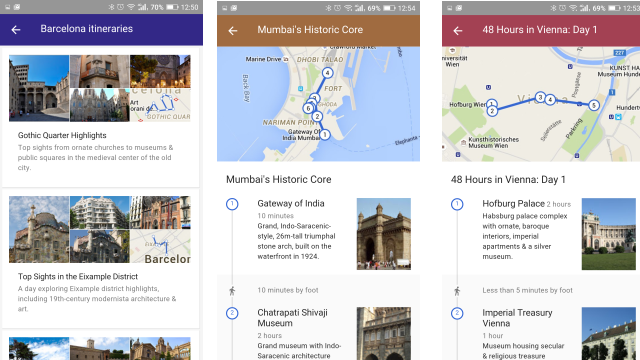Tap the Gateway of India 10 minutes duration
Screen dimensions: 640x360
(276, 216)
